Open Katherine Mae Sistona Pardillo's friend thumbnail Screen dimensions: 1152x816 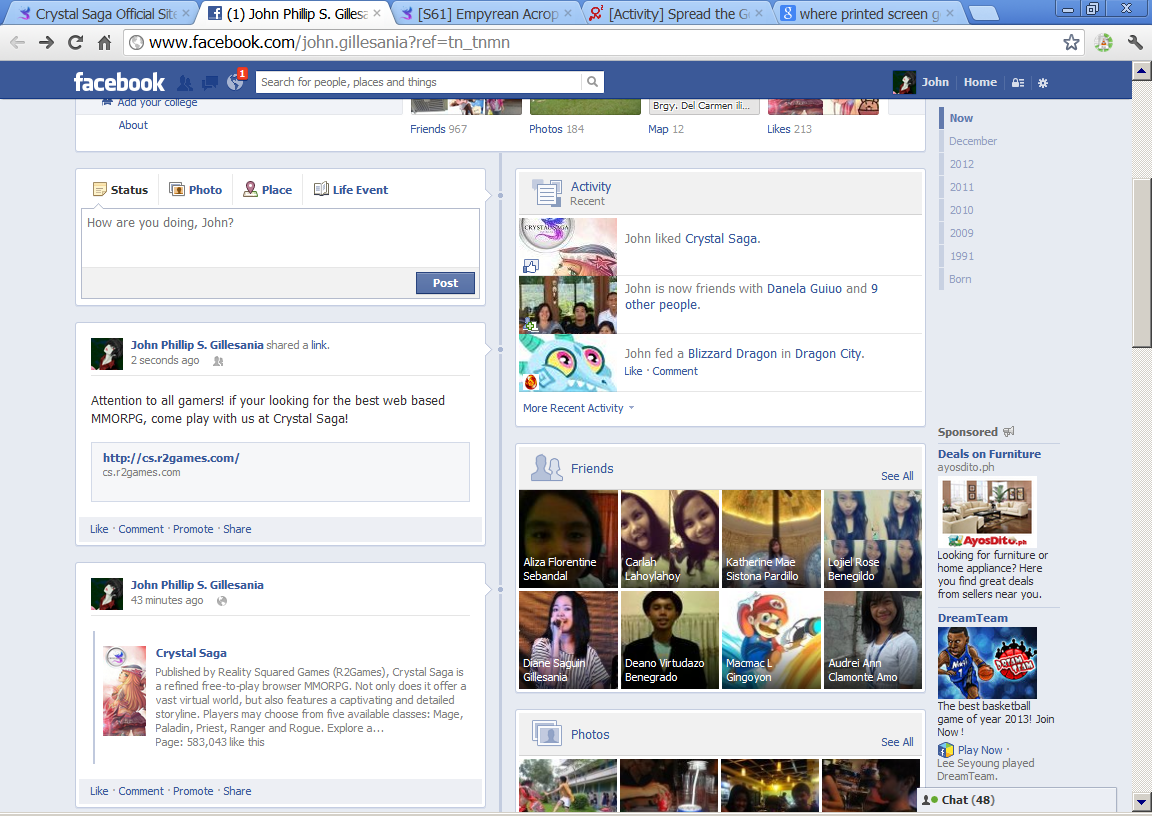click(x=771, y=538)
